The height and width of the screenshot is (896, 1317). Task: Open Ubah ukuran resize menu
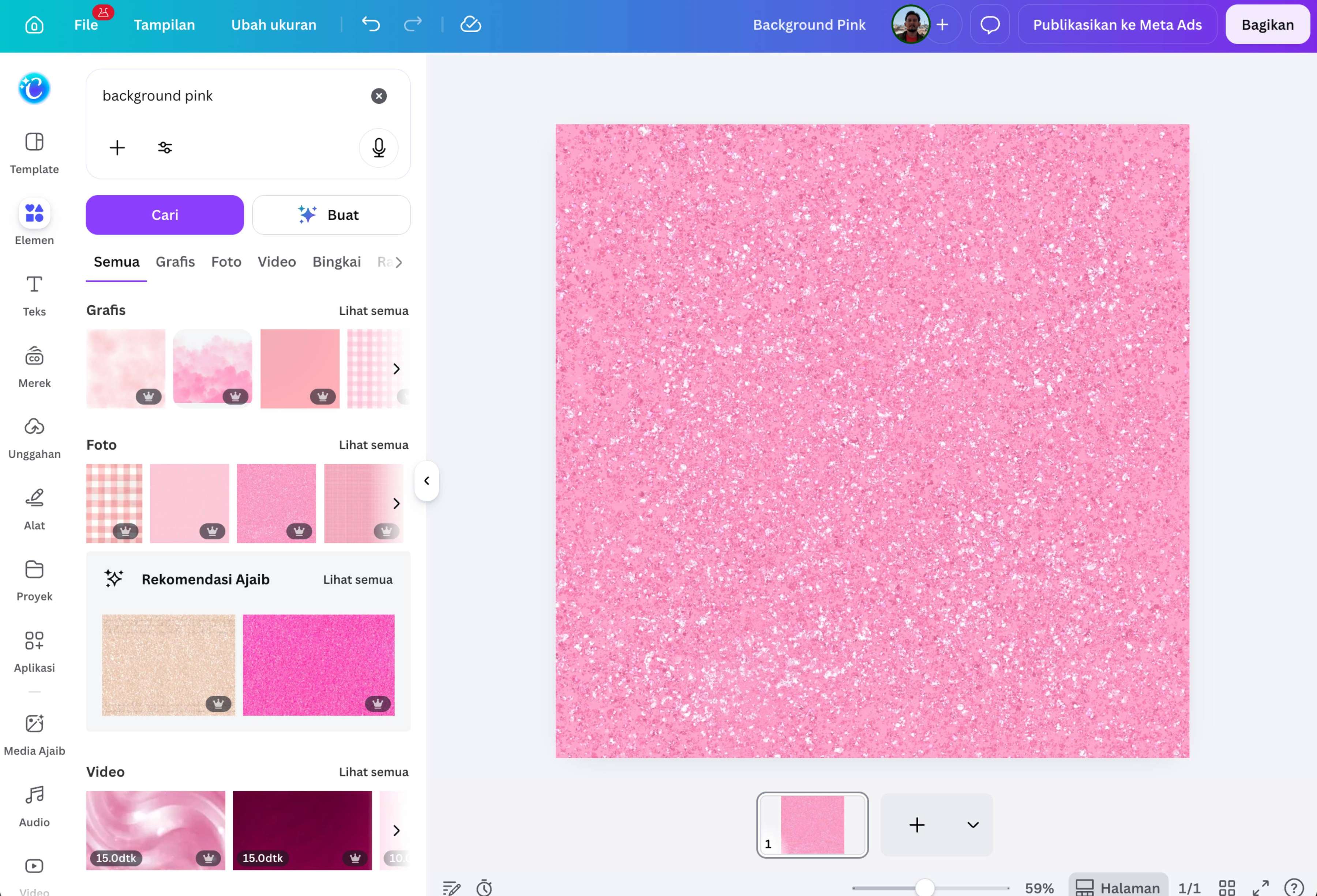(274, 25)
